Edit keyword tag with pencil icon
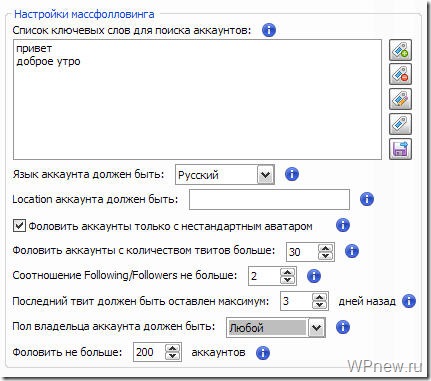Viewport: 431px width, 381px height. coord(400,99)
